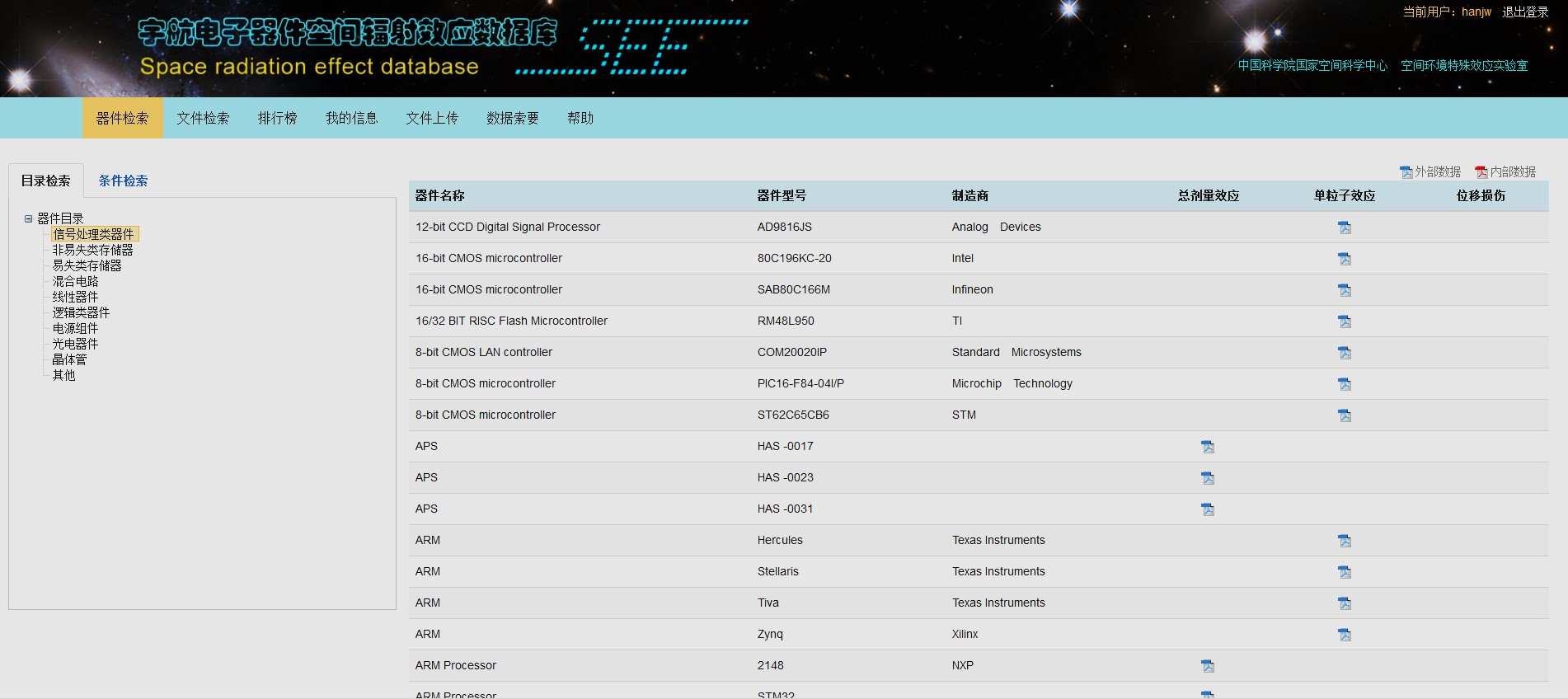The width and height of the screenshot is (1568, 699).
Task: Open total dose file for HAS -0031
Action: [x=1207, y=509]
